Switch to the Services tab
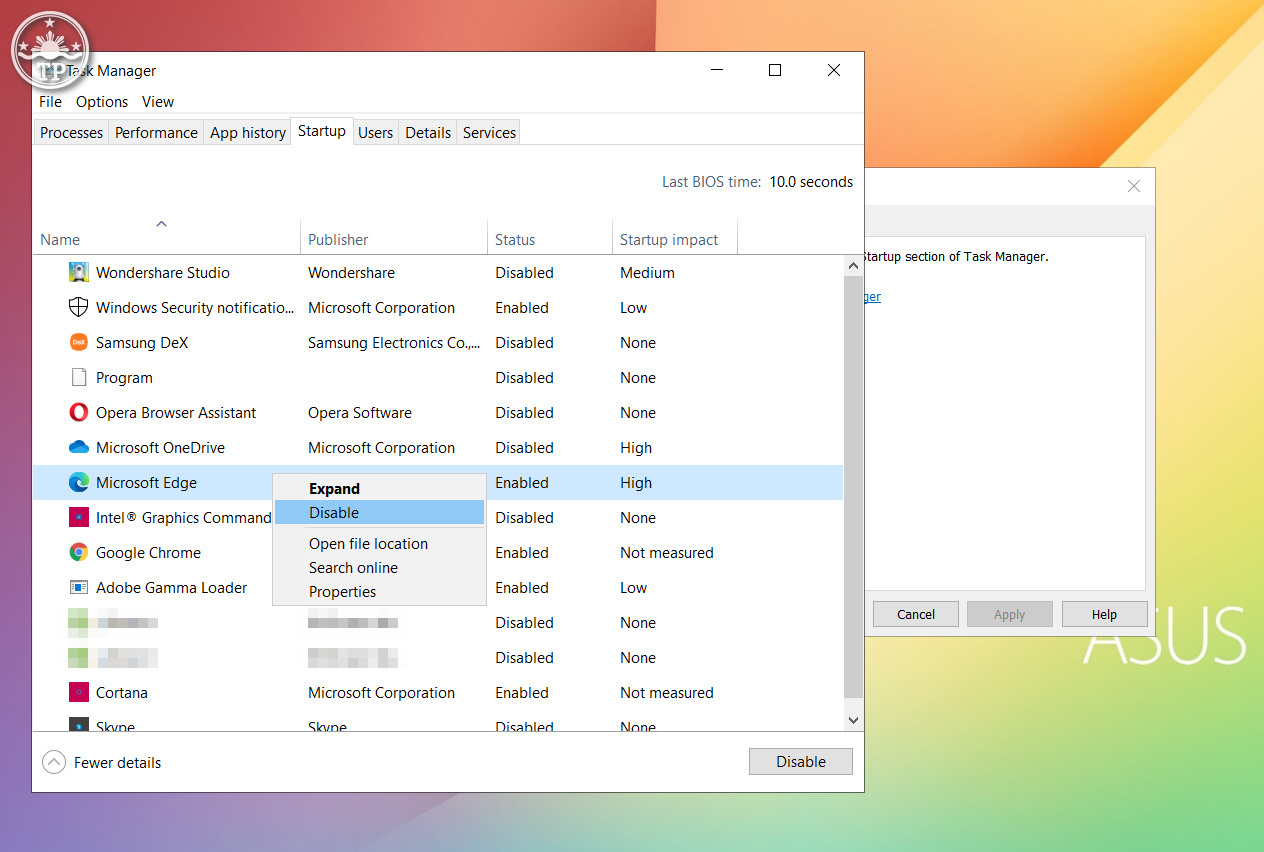 click(489, 132)
